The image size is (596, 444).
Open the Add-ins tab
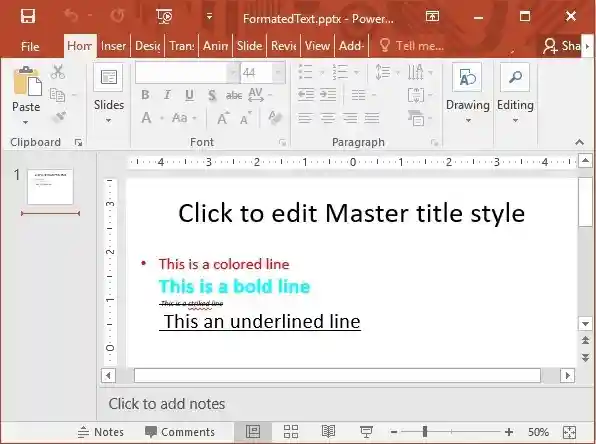tap(351, 46)
